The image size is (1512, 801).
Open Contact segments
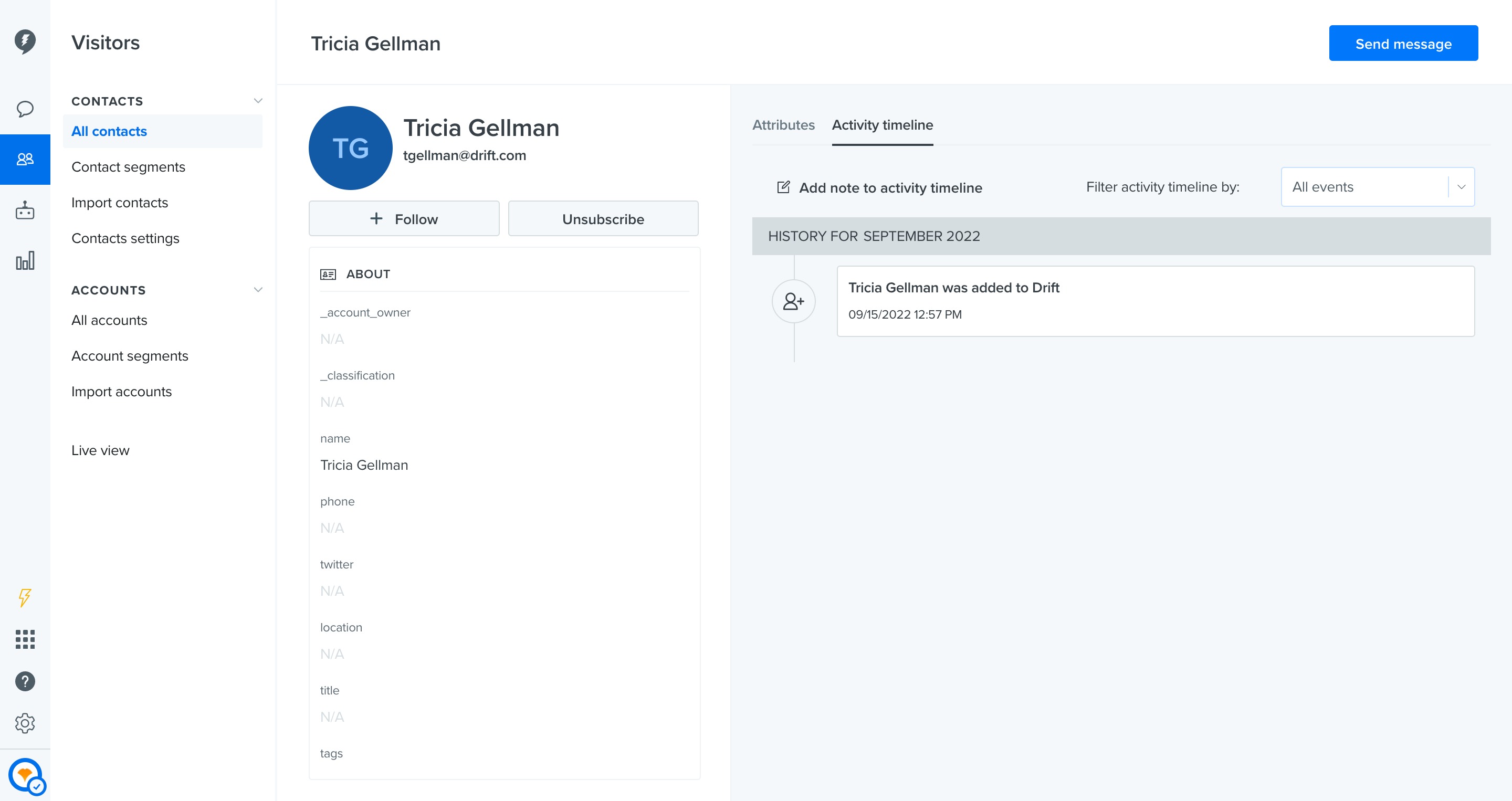point(129,167)
